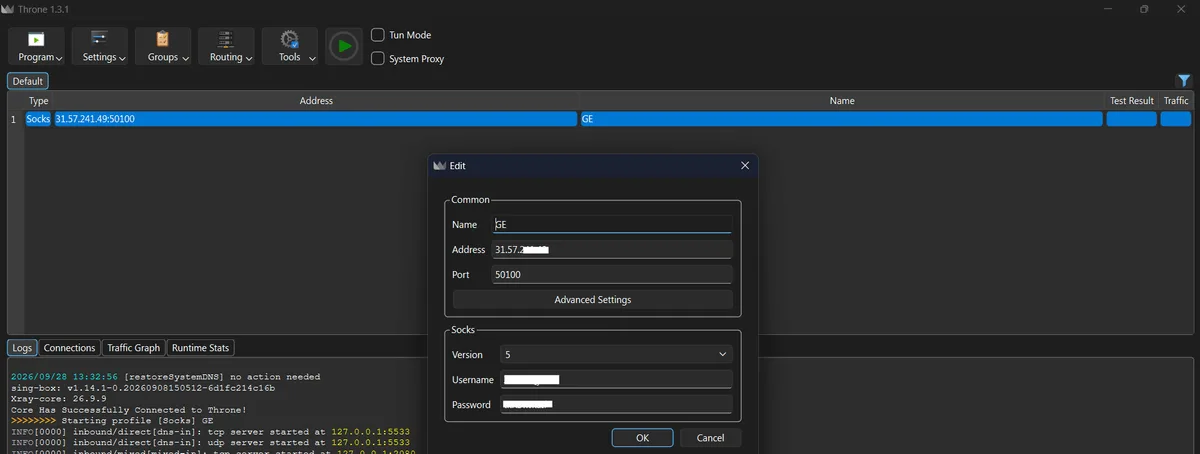Close the Edit dialog
The width and height of the screenshot is (1200, 454).
click(x=744, y=166)
